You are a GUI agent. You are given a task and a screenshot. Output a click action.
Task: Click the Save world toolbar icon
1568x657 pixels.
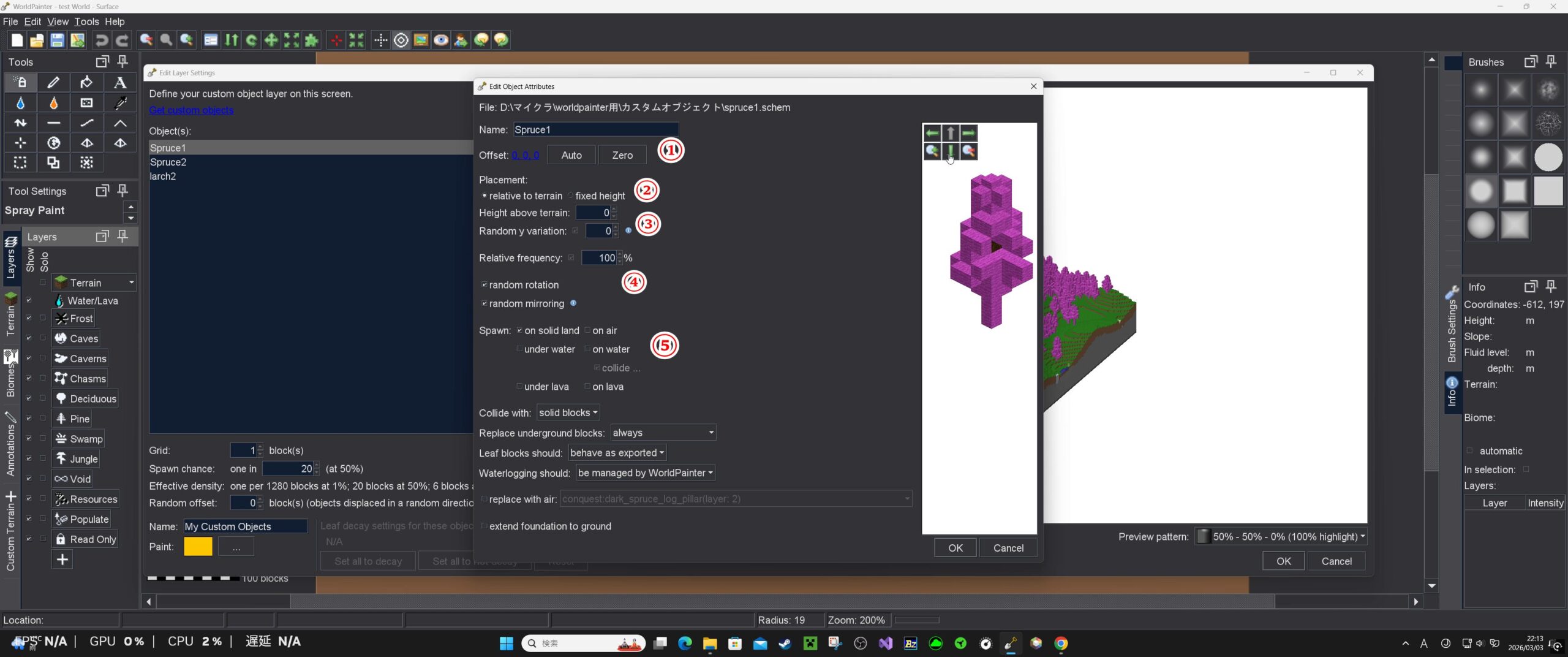(x=57, y=40)
